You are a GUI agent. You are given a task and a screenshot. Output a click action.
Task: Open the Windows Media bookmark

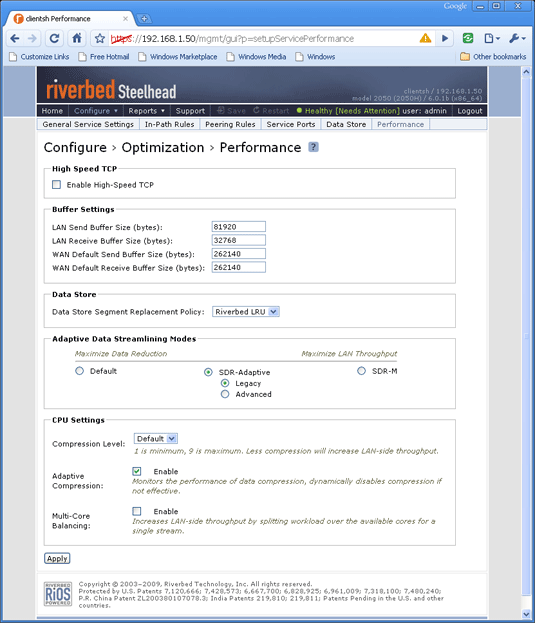click(x=256, y=57)
